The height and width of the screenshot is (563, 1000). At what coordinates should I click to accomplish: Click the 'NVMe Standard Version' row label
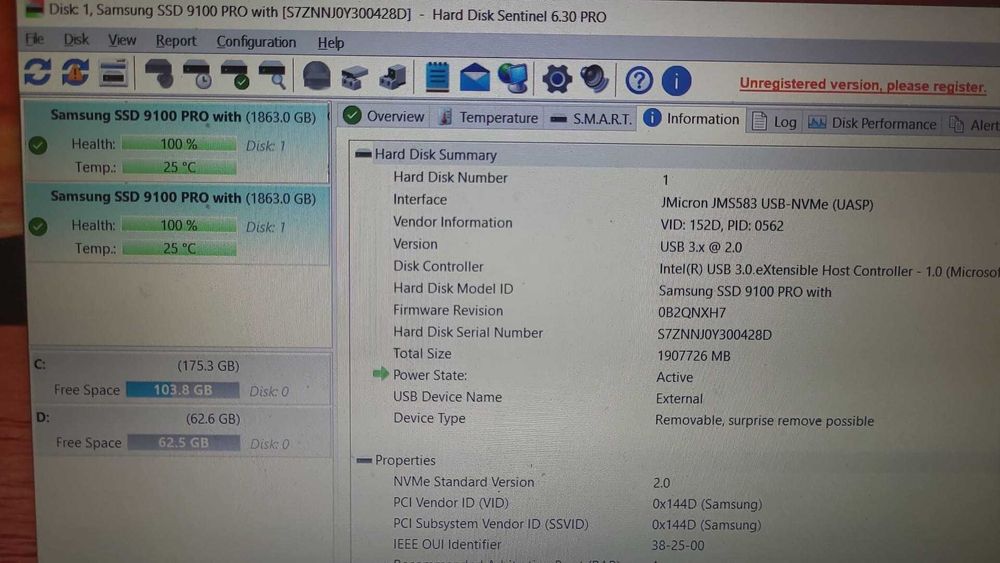pyautogui.click(x=464, y=482)
